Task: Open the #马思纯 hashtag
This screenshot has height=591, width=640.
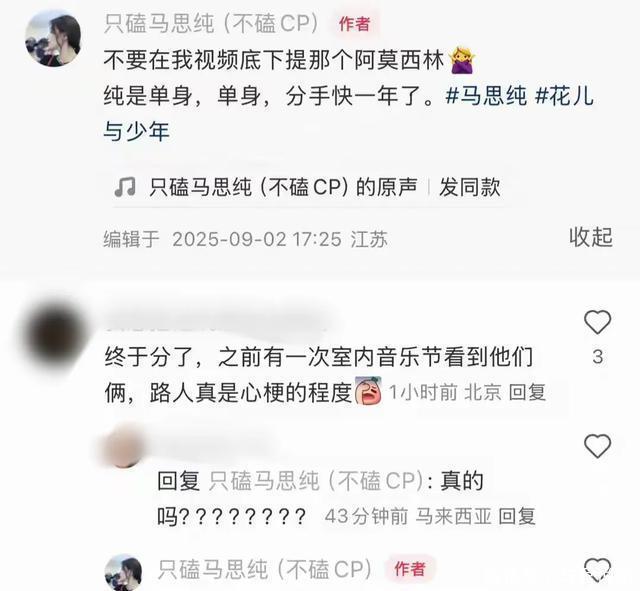Action: click(486, 96)
